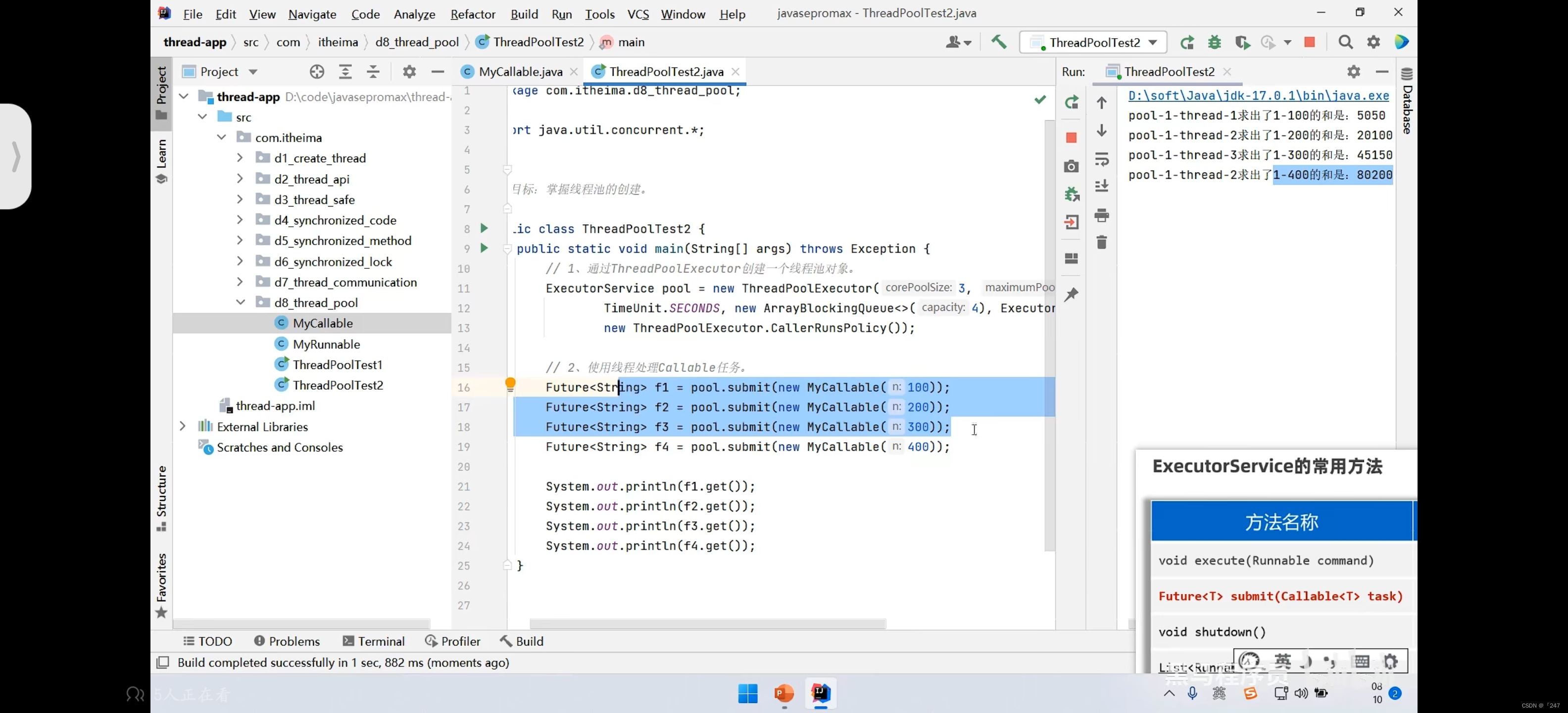The width and height of the screenshot is (1568, 713).
Task: Expand the d7_thread_communication package
Action: tap(240, 282)
